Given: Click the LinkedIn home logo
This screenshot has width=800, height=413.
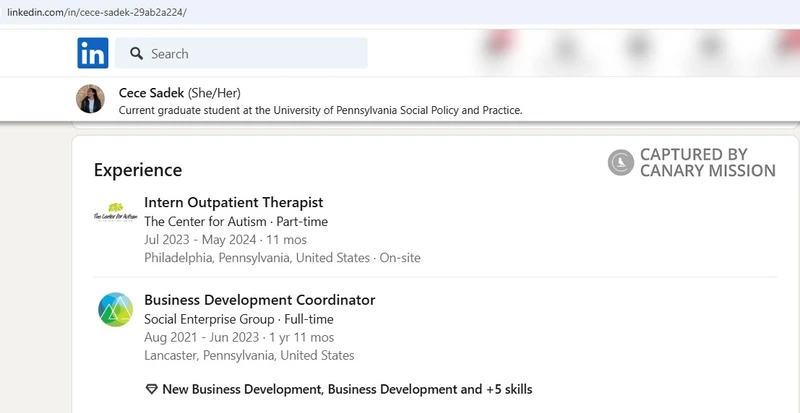Looking at the screenshot, I should point(93,53).
